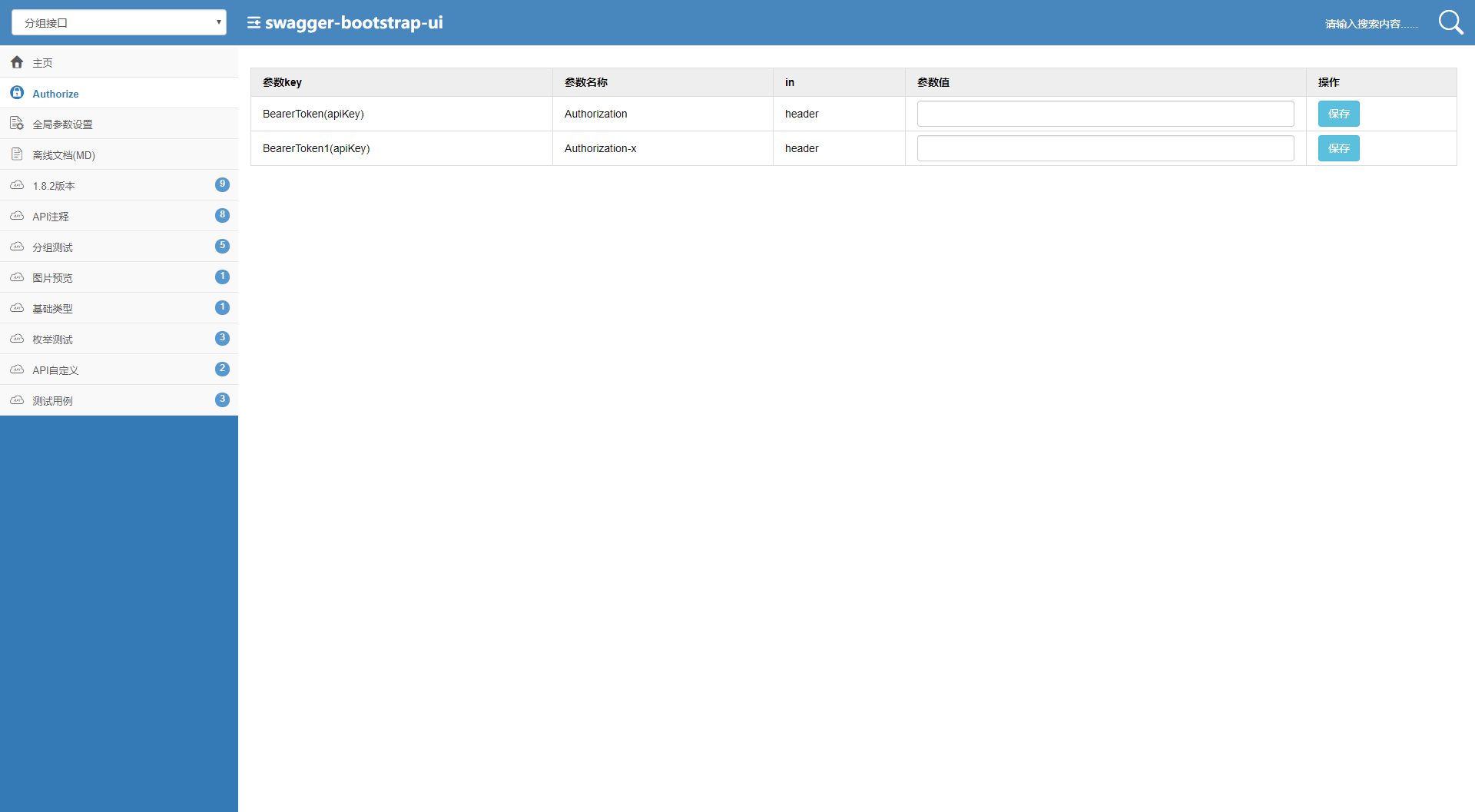Expand the 1.8.2版本 API group
The width and height of the screenshot is (1475, 812).
(119, 185)
